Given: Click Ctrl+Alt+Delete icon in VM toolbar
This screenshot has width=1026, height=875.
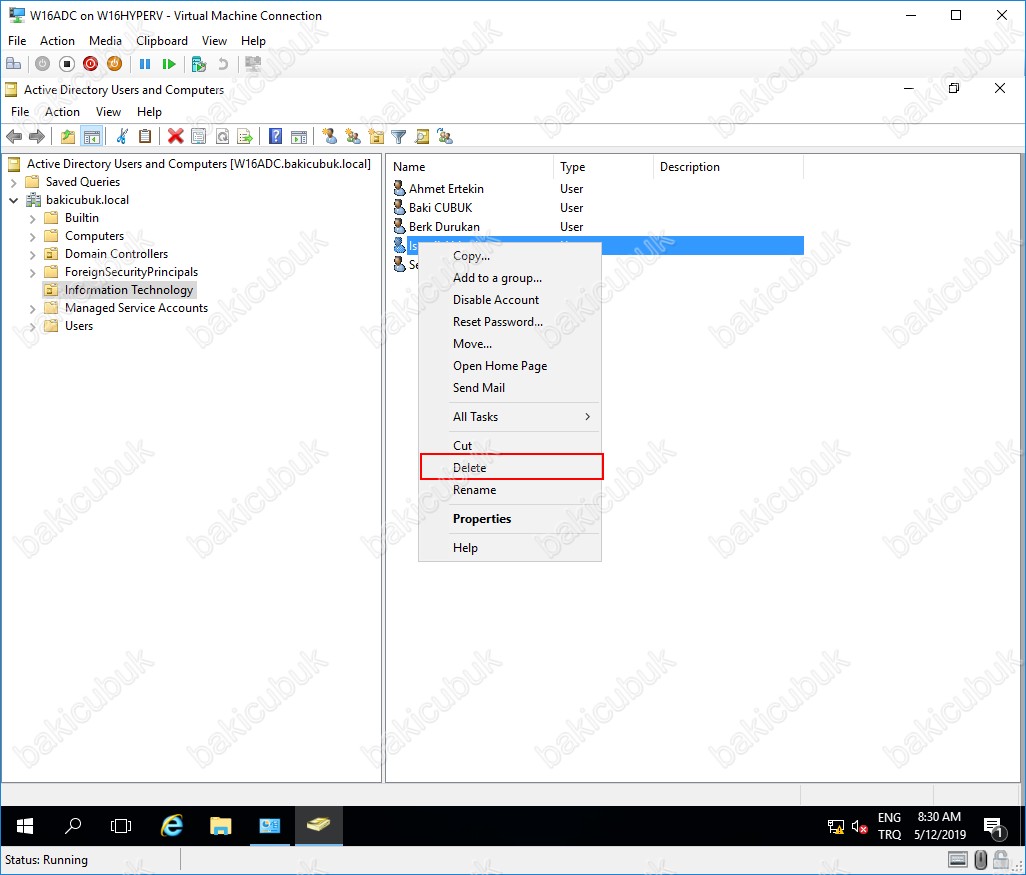Looking at the screenshot, I should pos(13,63).
